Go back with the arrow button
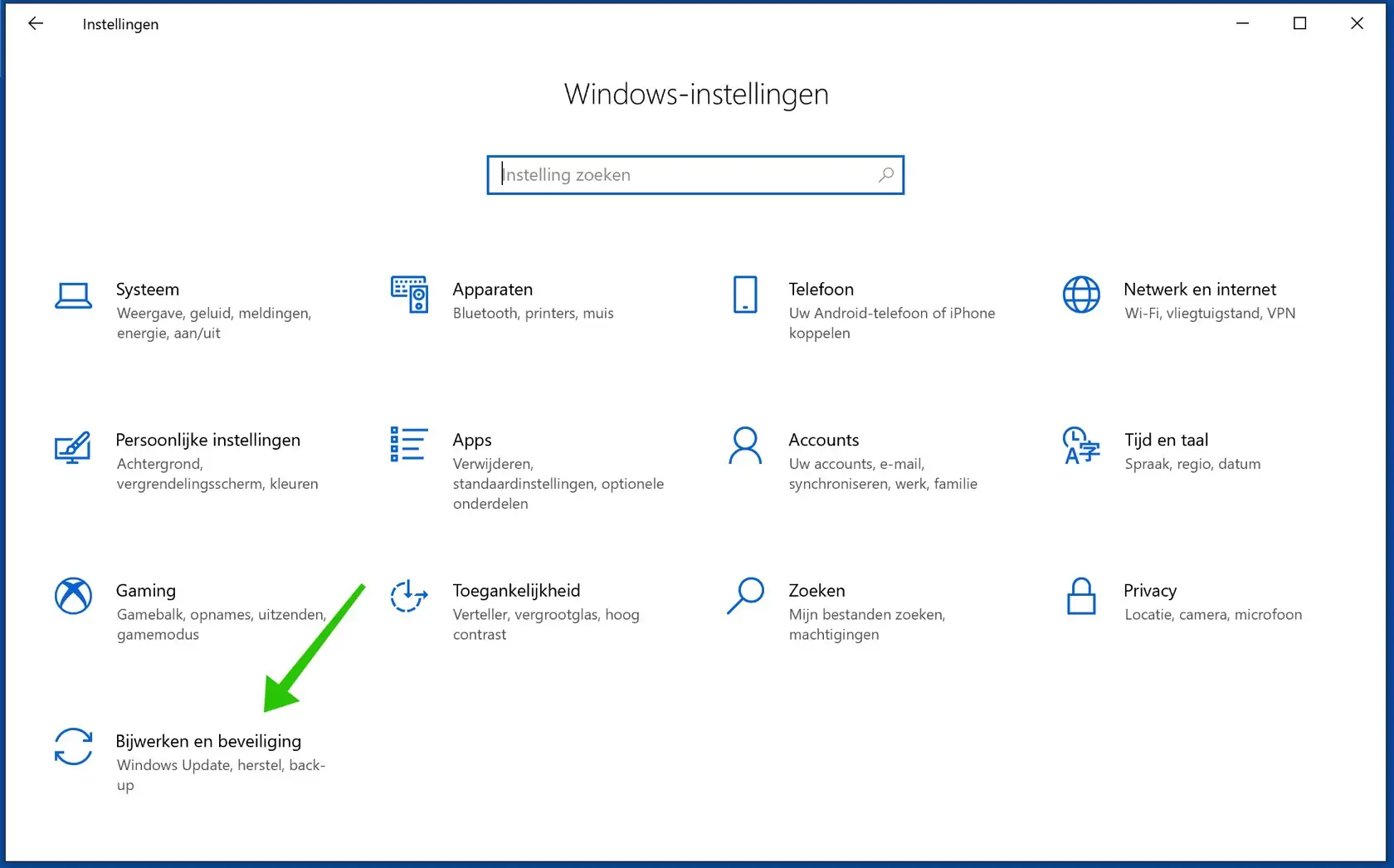The image size is (1394, 868). coord(35,23)
